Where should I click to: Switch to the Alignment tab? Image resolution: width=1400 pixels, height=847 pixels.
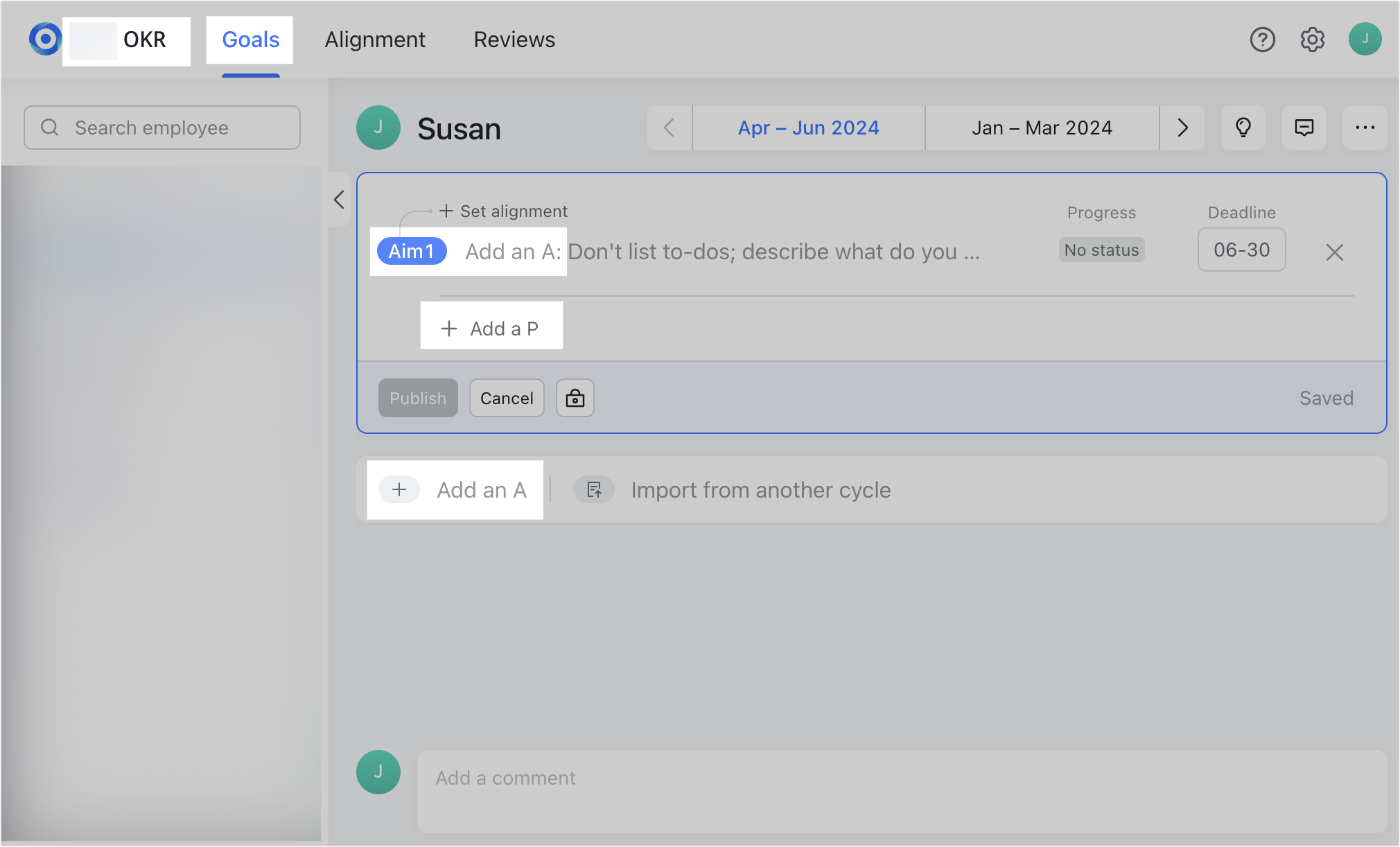point(375,40)
